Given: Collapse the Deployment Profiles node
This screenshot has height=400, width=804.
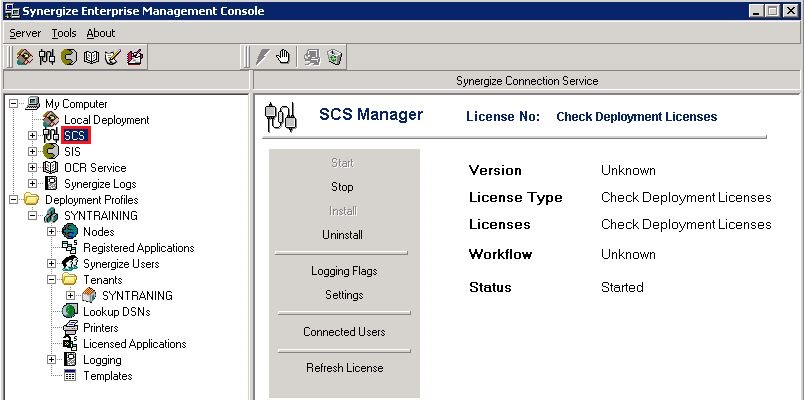Looking at the screenshot, I should click(x=14, y=199).
